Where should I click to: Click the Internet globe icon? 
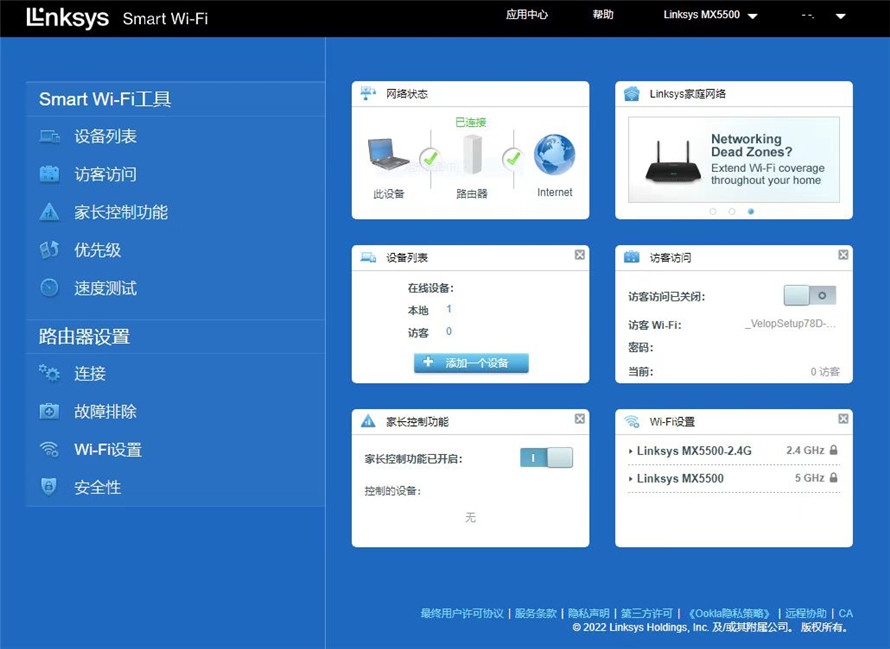click(x=555, y=155)
